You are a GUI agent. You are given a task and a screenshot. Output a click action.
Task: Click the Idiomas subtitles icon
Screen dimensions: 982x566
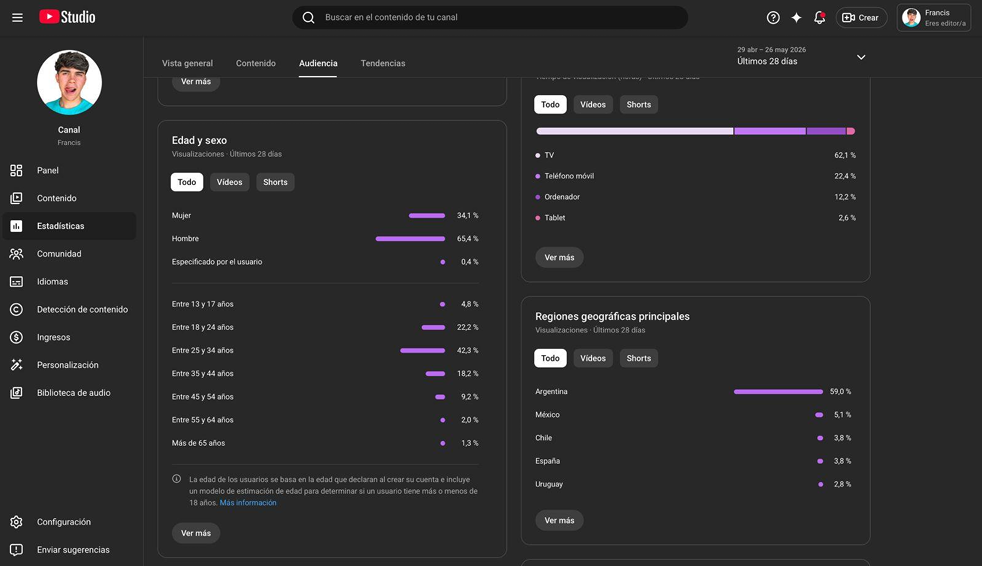(16, 282)
